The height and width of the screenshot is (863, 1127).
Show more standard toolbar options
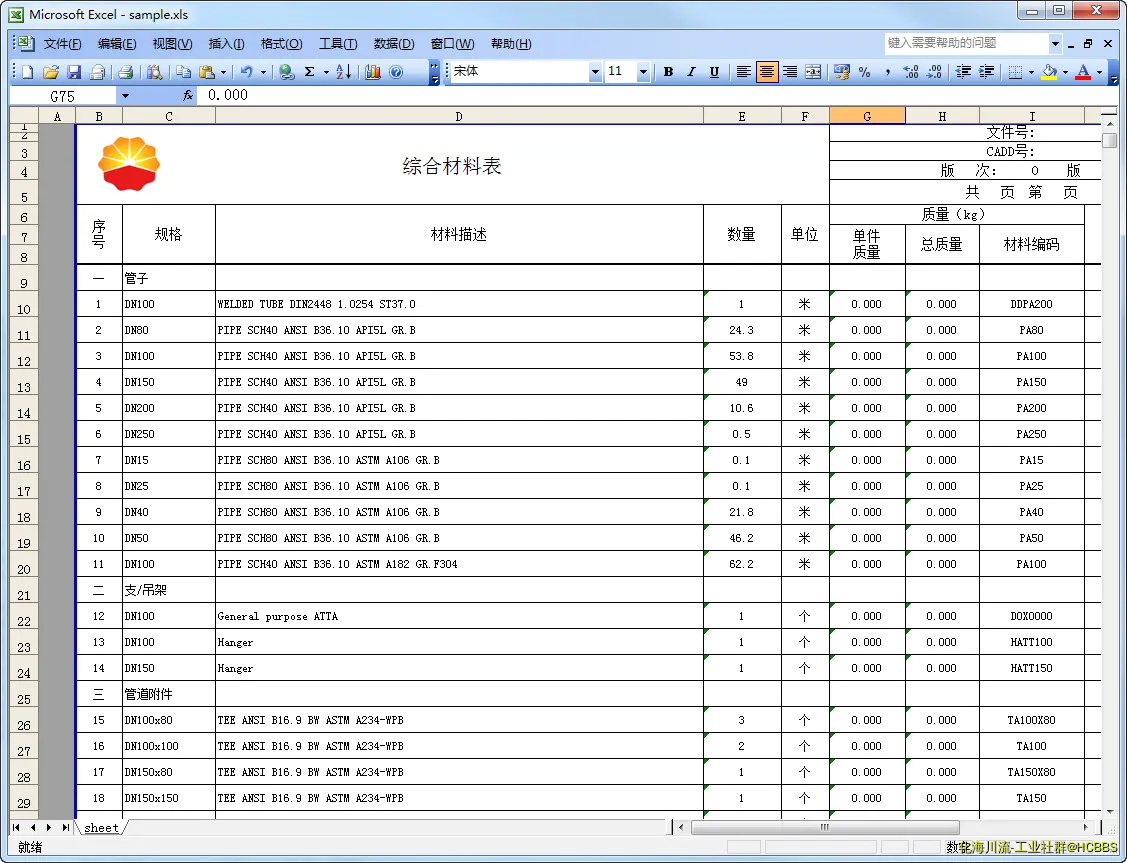click(x=434, y=72)
